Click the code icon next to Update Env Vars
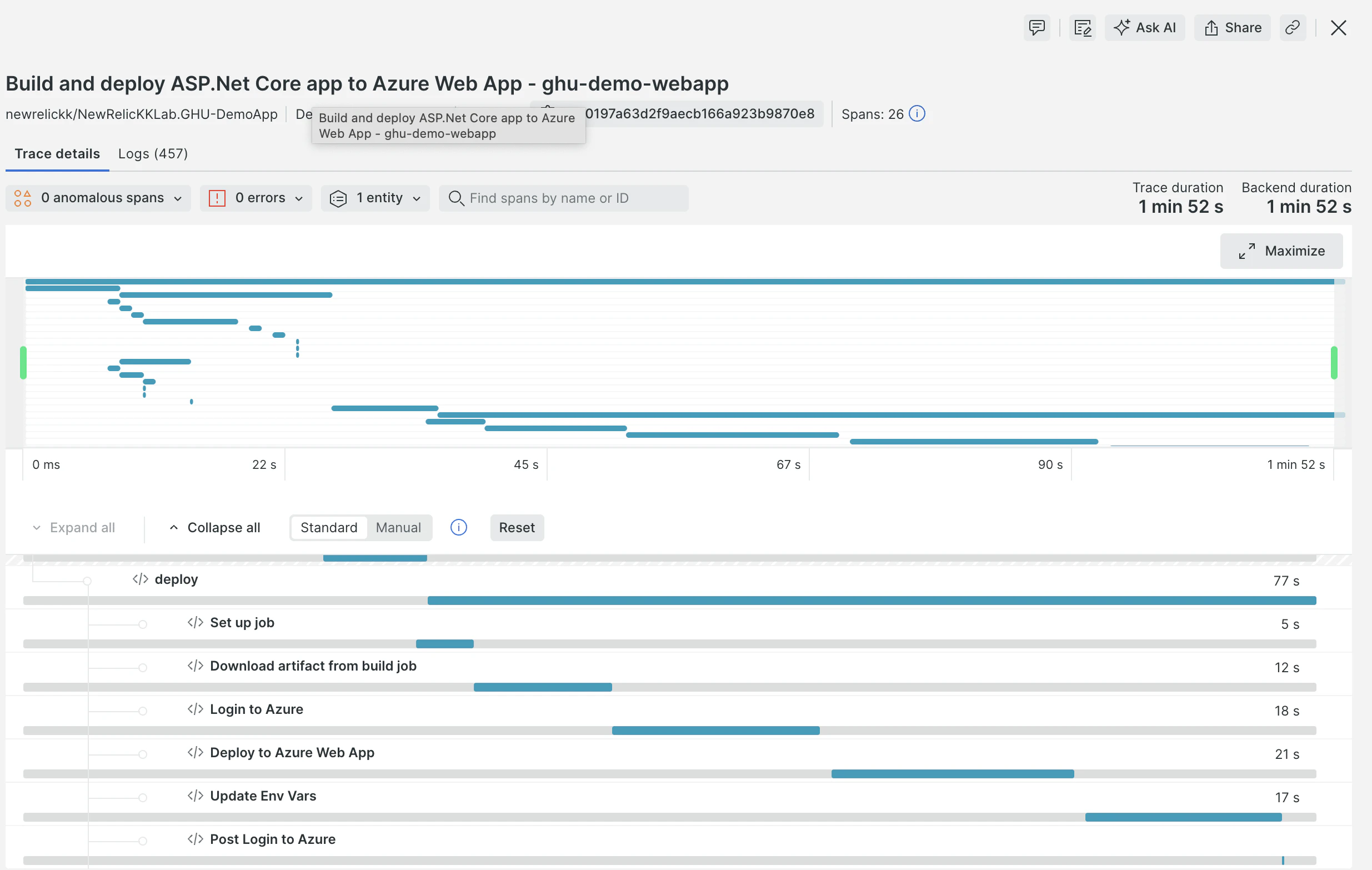The image size is (1372, 870). (196, 796)
